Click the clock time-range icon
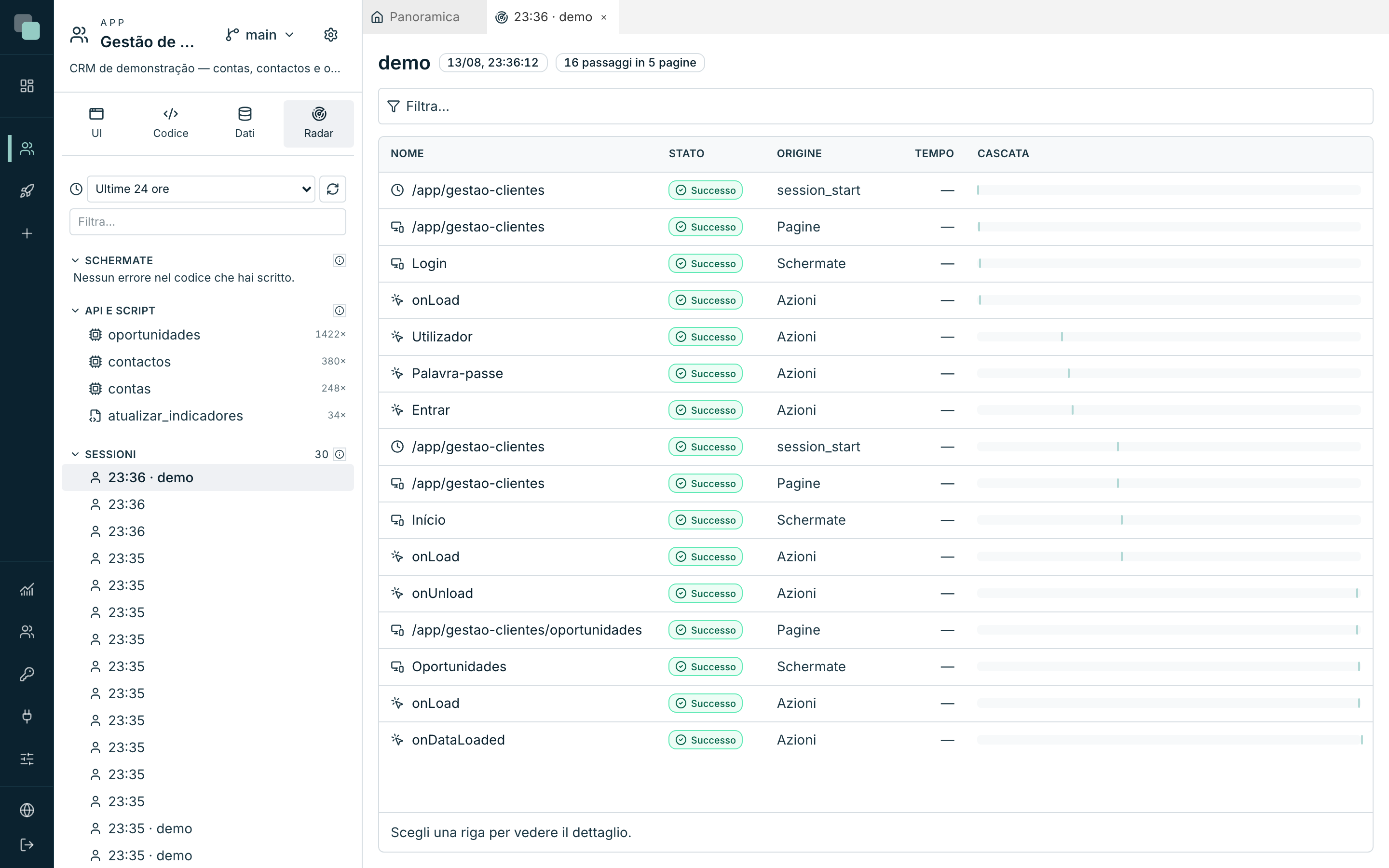The height and width of the screenshot is (868, 1389). [x=76, y=189]
